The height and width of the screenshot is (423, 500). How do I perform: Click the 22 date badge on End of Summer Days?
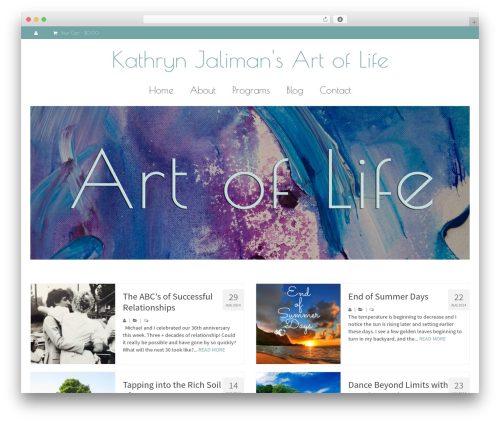(x=459, y=300)
